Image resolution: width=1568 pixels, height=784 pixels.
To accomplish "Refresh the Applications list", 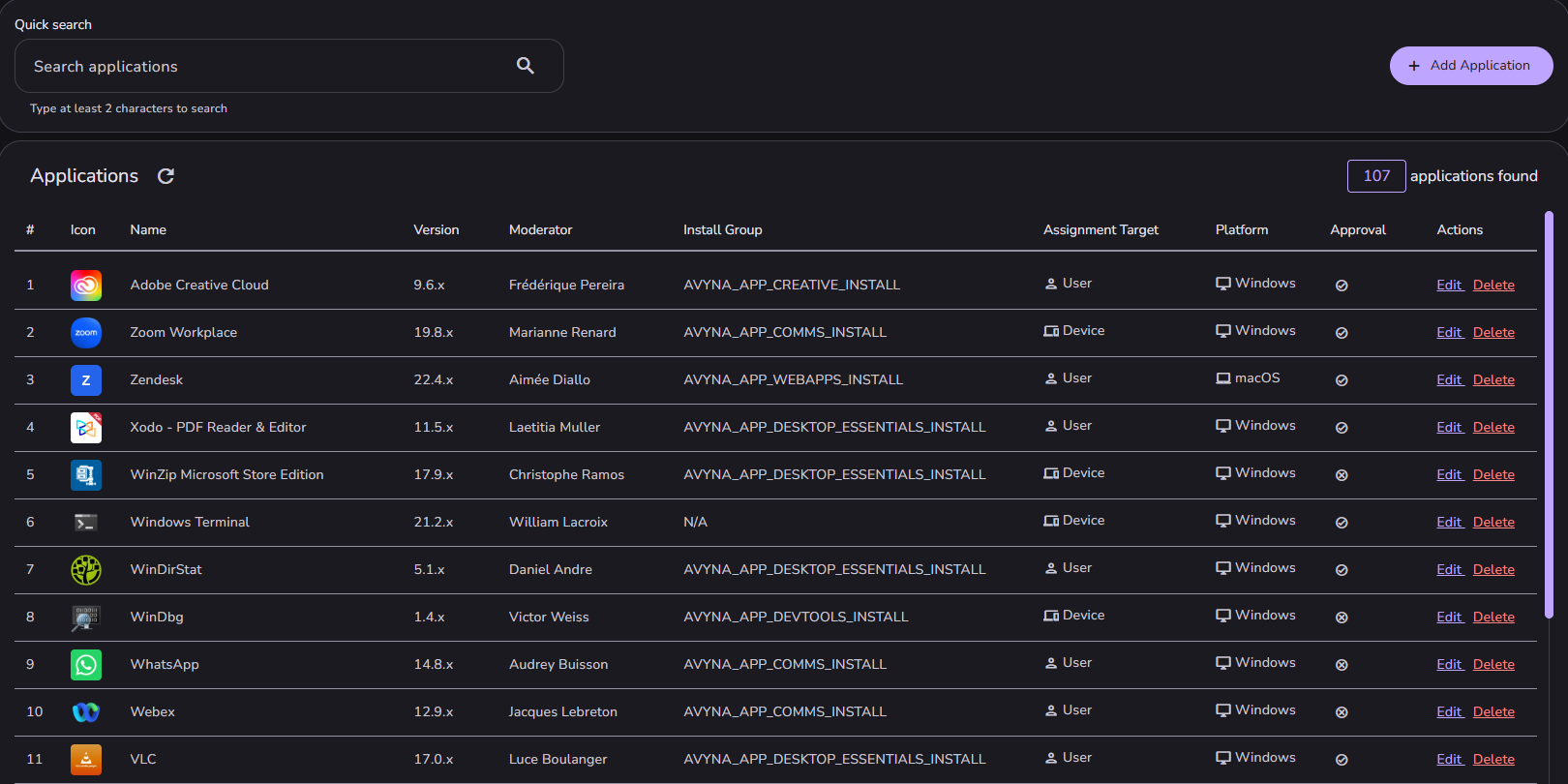I will 166,176.
